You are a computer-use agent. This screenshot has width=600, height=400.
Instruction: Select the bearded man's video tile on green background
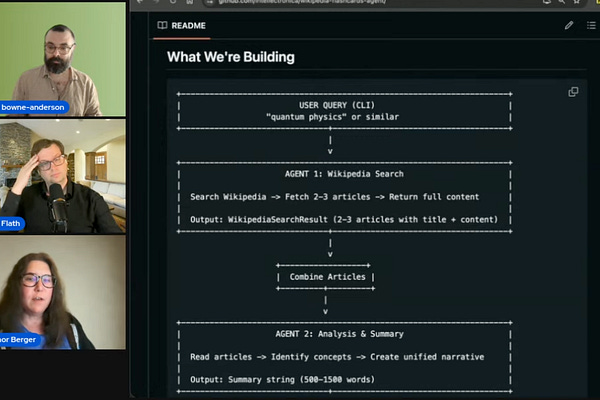click(x=63, y=59)
